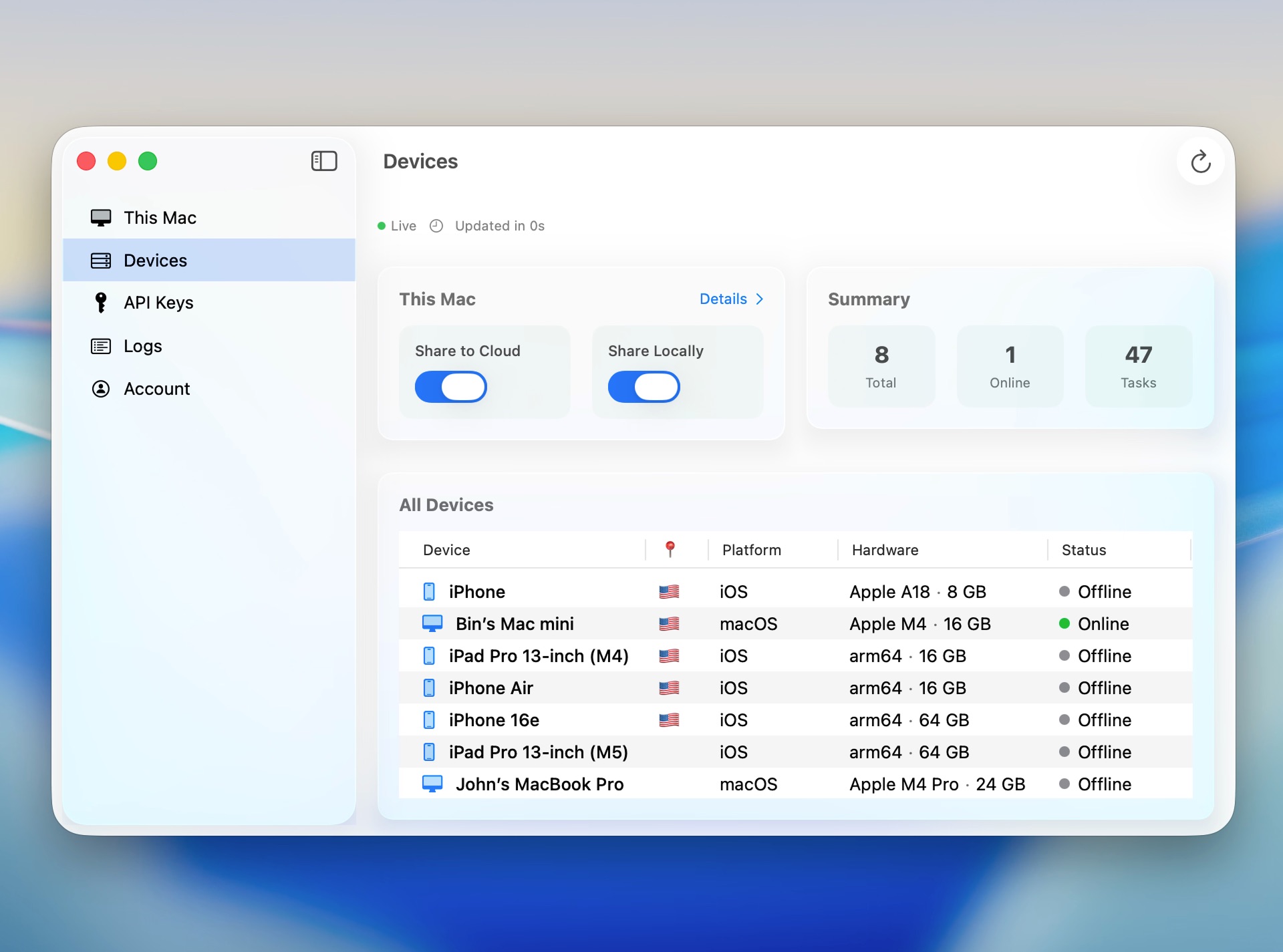
Task: Open Logs via its sidebar icon
Action: coord(101,345)
